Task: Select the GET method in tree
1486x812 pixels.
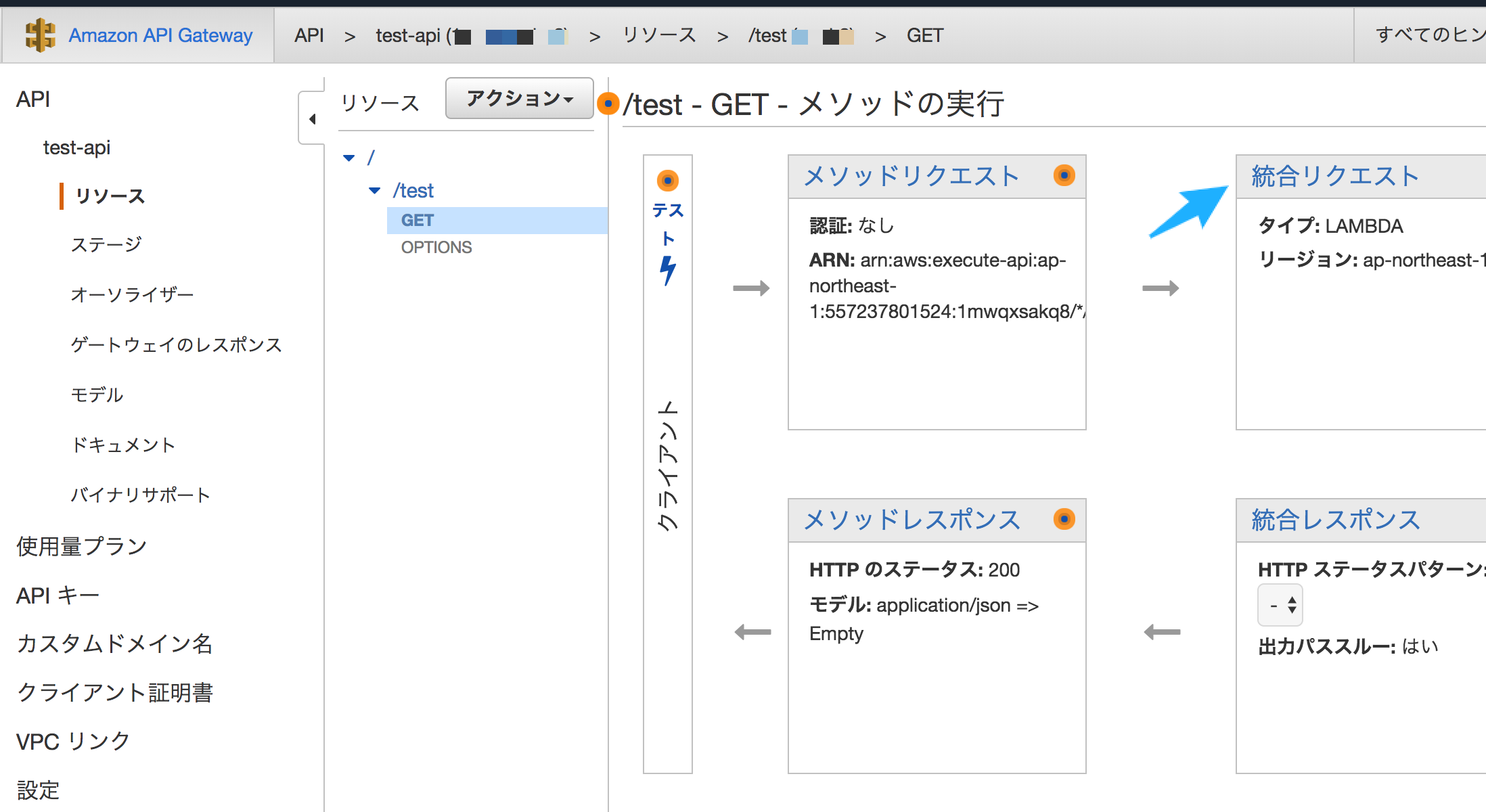Action: click(418, 221)
